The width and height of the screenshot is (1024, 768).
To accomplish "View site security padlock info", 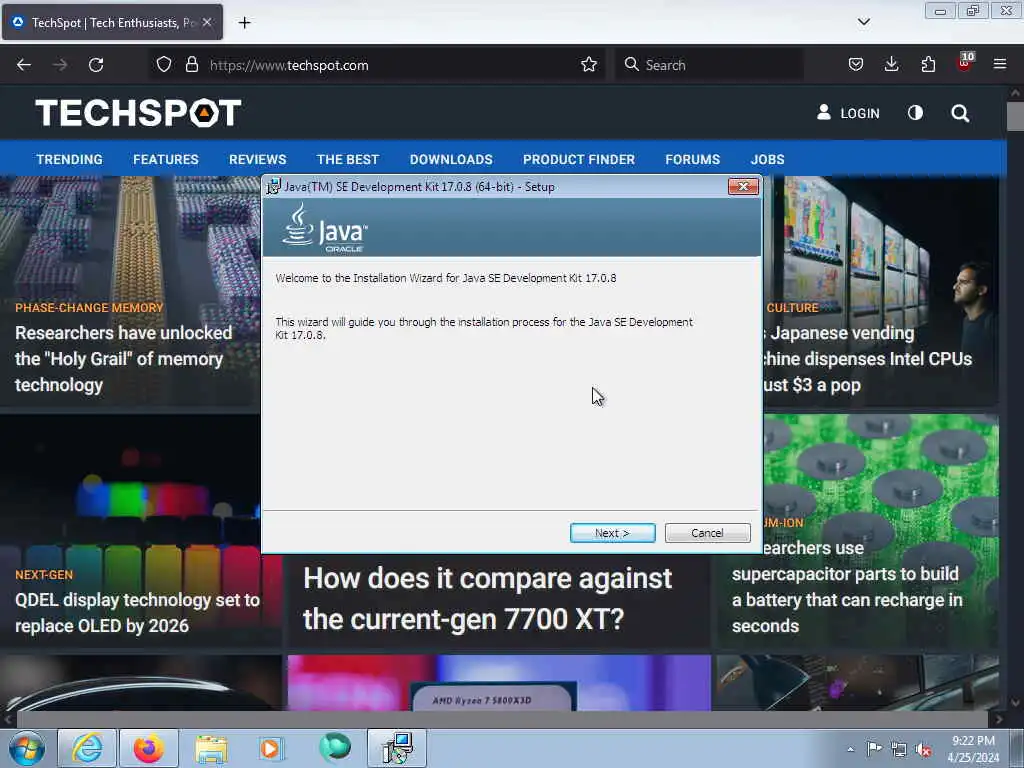I will coord(192,65).
